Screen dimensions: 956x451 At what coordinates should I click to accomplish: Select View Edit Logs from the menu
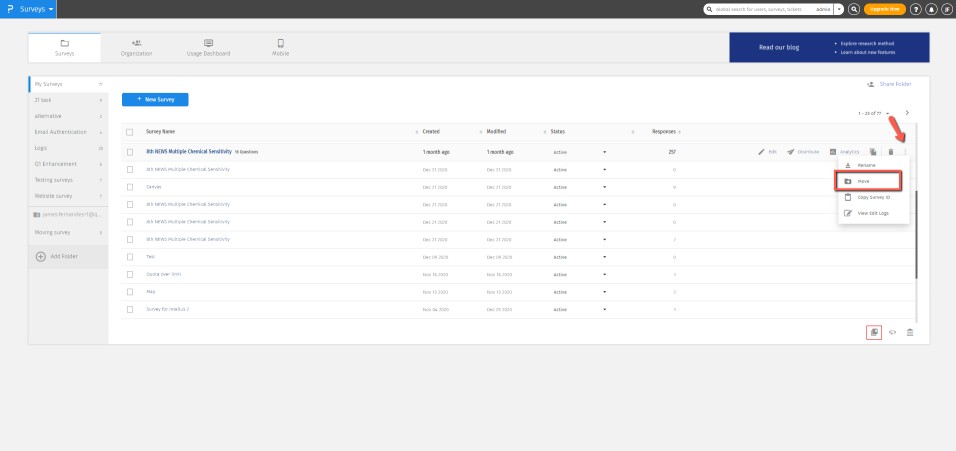click(873, 213)
